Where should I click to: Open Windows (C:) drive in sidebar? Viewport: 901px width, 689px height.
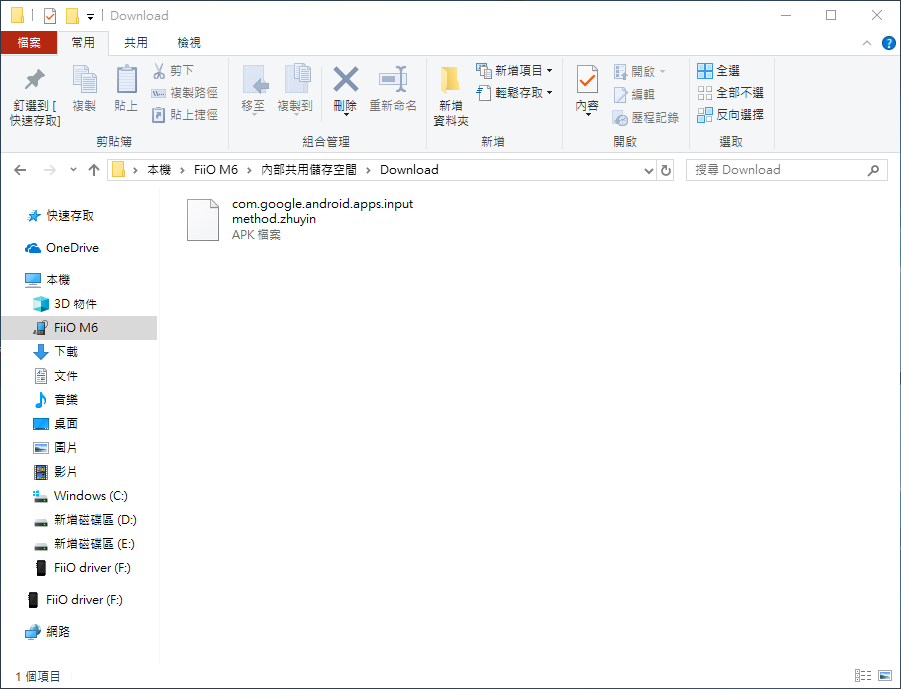[x=80, y=496]
